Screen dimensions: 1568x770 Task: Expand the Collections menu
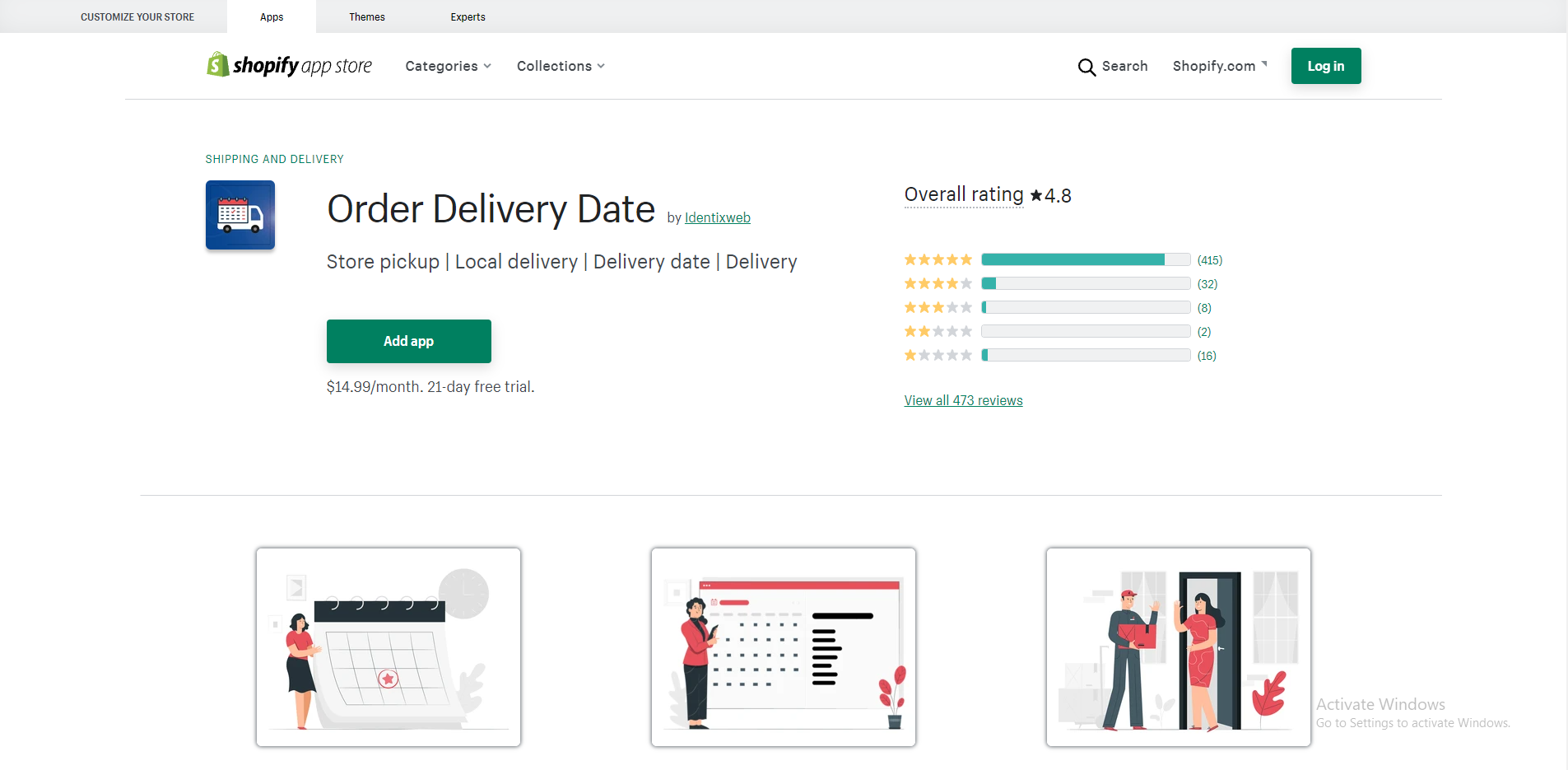(x=560, y=66)
